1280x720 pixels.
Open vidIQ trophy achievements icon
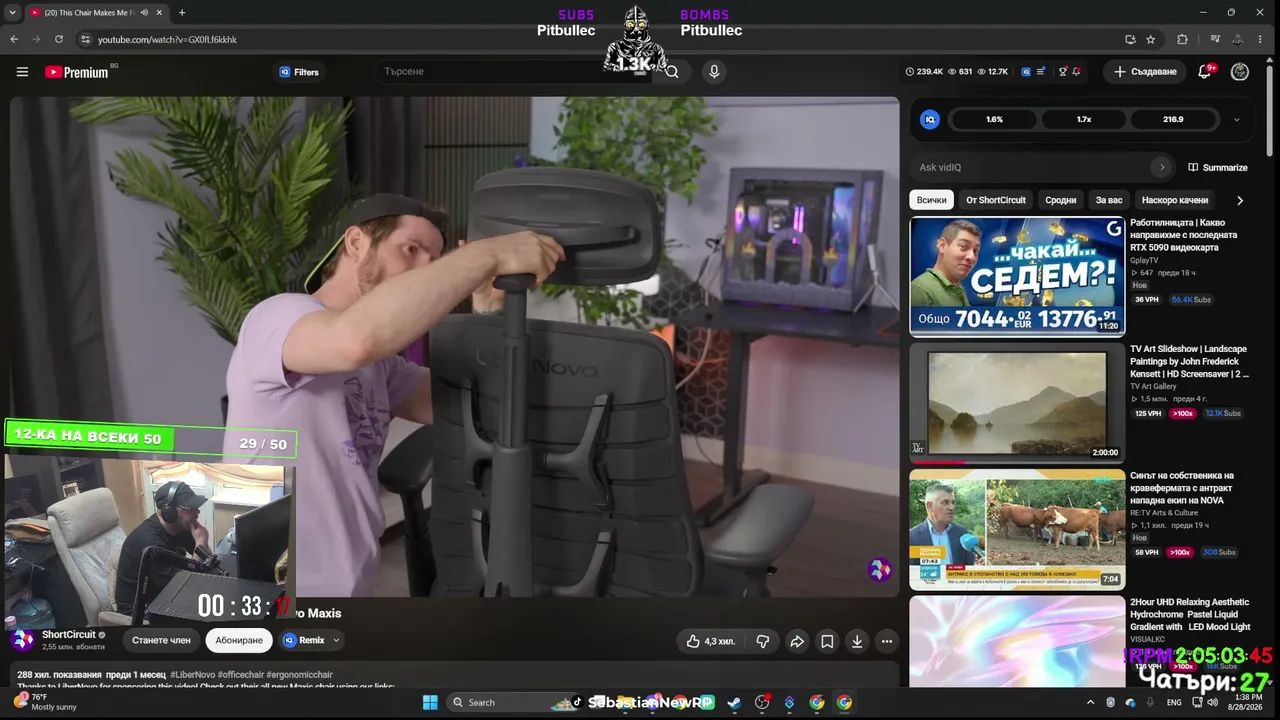click(x=1063, y=72)
